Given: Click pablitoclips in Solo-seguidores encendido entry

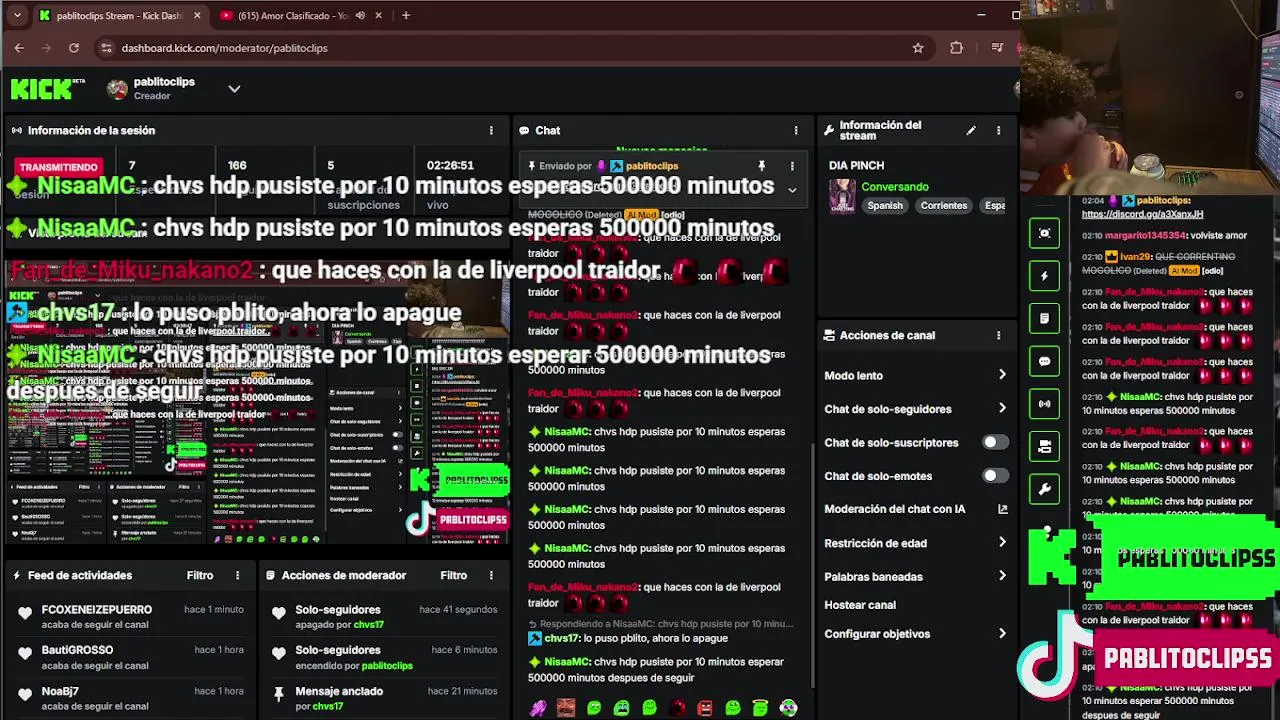Looking at the screenshot, I should click(387, 666).
